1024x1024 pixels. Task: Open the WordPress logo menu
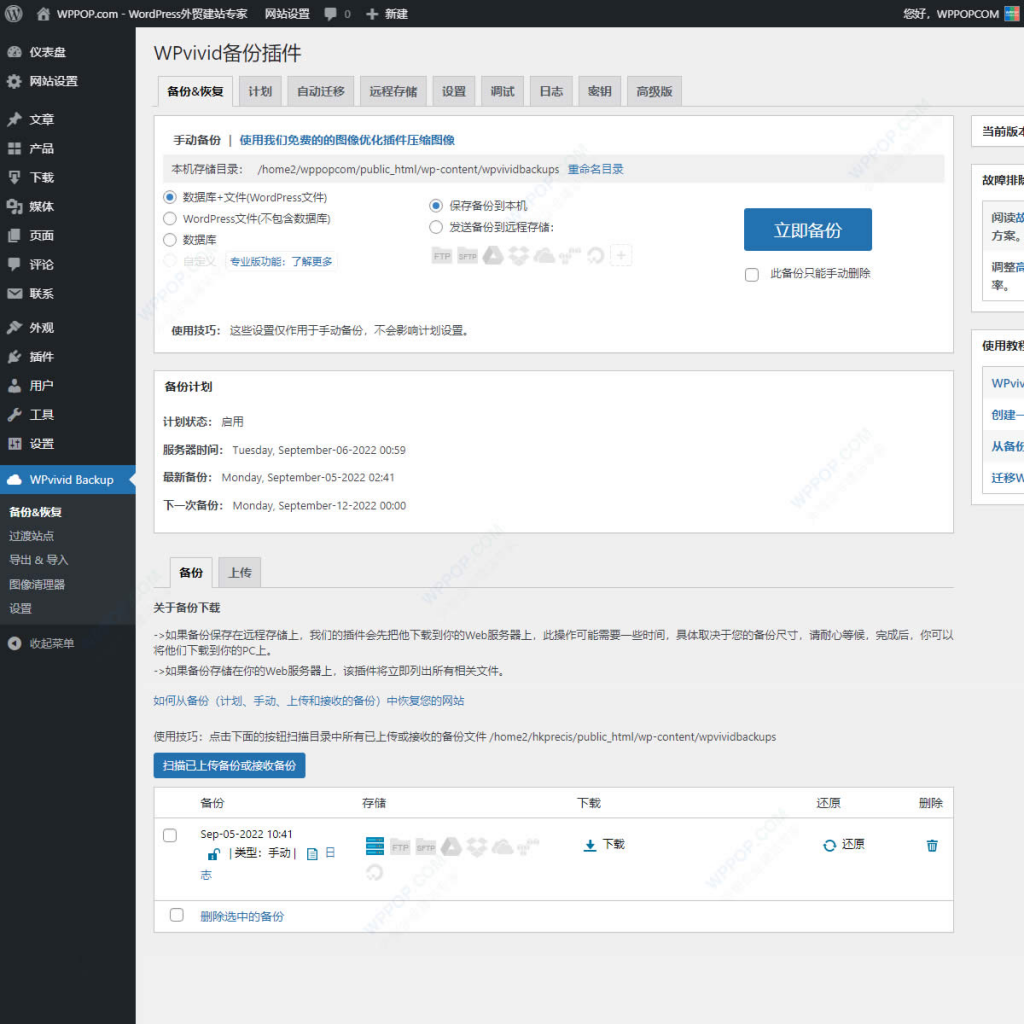pyautogui.click(x=14, y=14)
